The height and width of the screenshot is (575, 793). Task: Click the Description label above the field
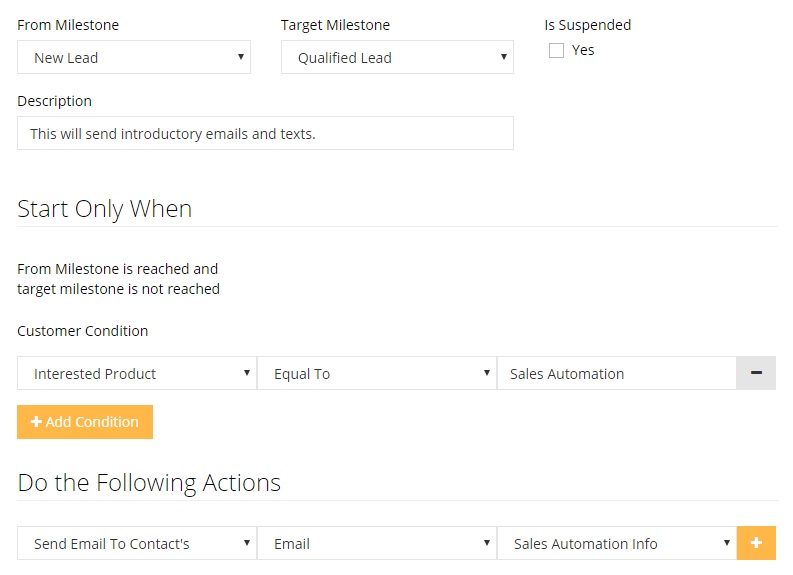[x=54, y=101]
